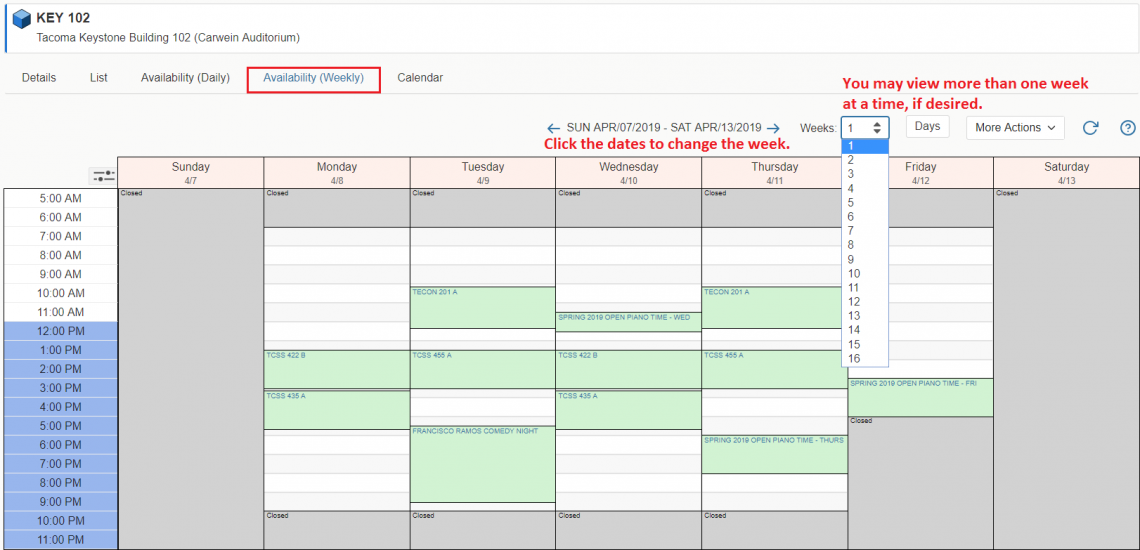Screen dimensions: 1140x550
Task: Open the Availability (Daily) tab
Action: pyautogui.click(x=185, y=78)
